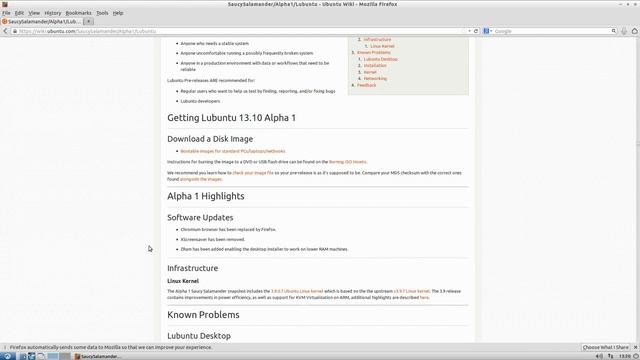Viewport: 640px width, 360px height.
Task: Click the clock in the system tray
Action: (x=624, y=356)
